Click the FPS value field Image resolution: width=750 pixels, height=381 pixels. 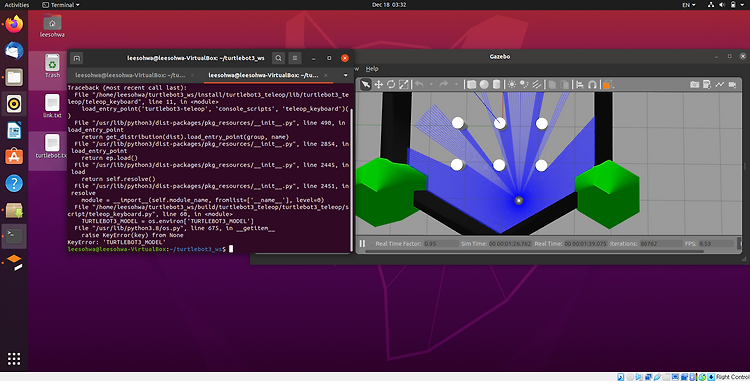click(716, 244)
